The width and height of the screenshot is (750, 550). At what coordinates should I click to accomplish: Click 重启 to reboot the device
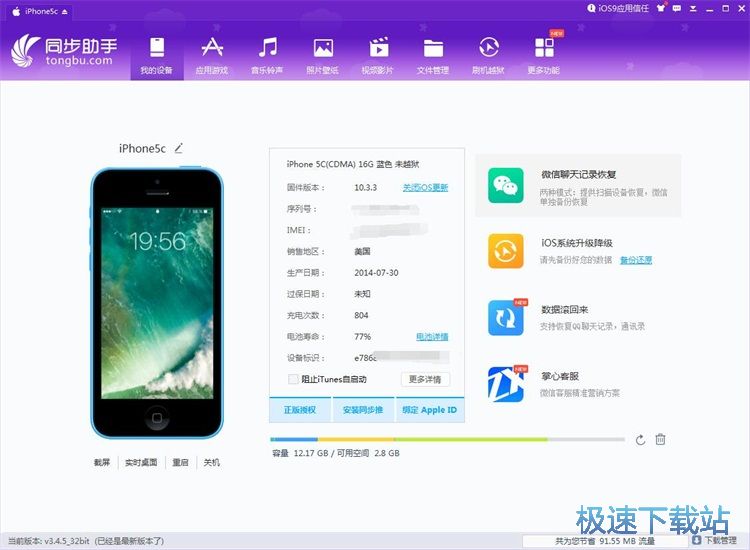coord(180,462)
